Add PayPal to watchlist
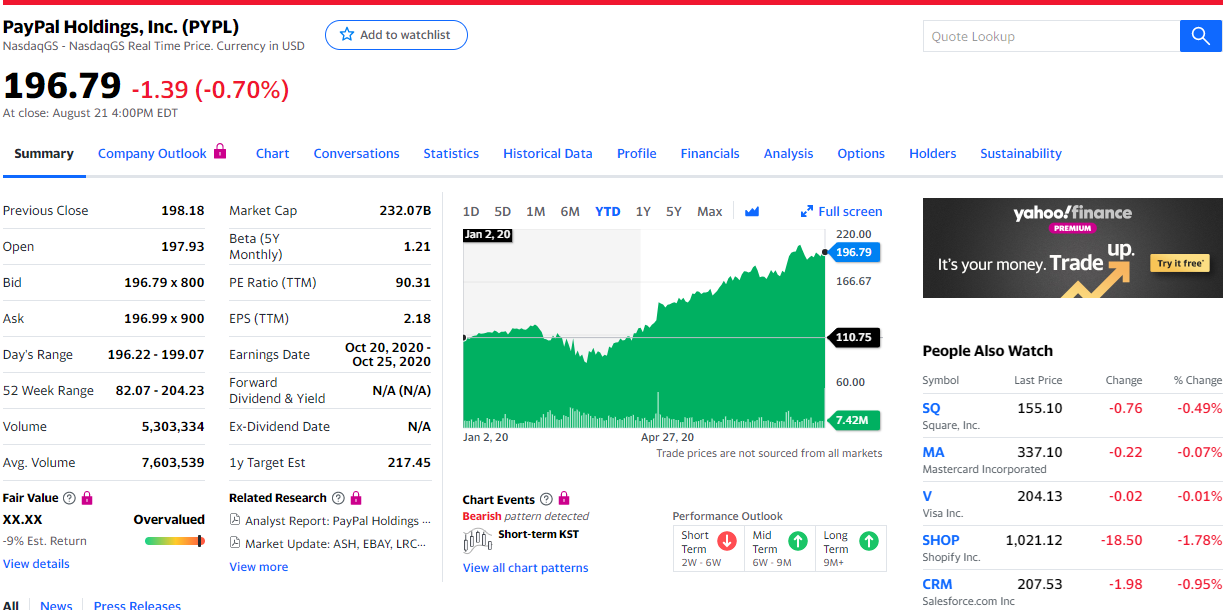Viewport: 1232px width, 610px height. coord(396,35)
